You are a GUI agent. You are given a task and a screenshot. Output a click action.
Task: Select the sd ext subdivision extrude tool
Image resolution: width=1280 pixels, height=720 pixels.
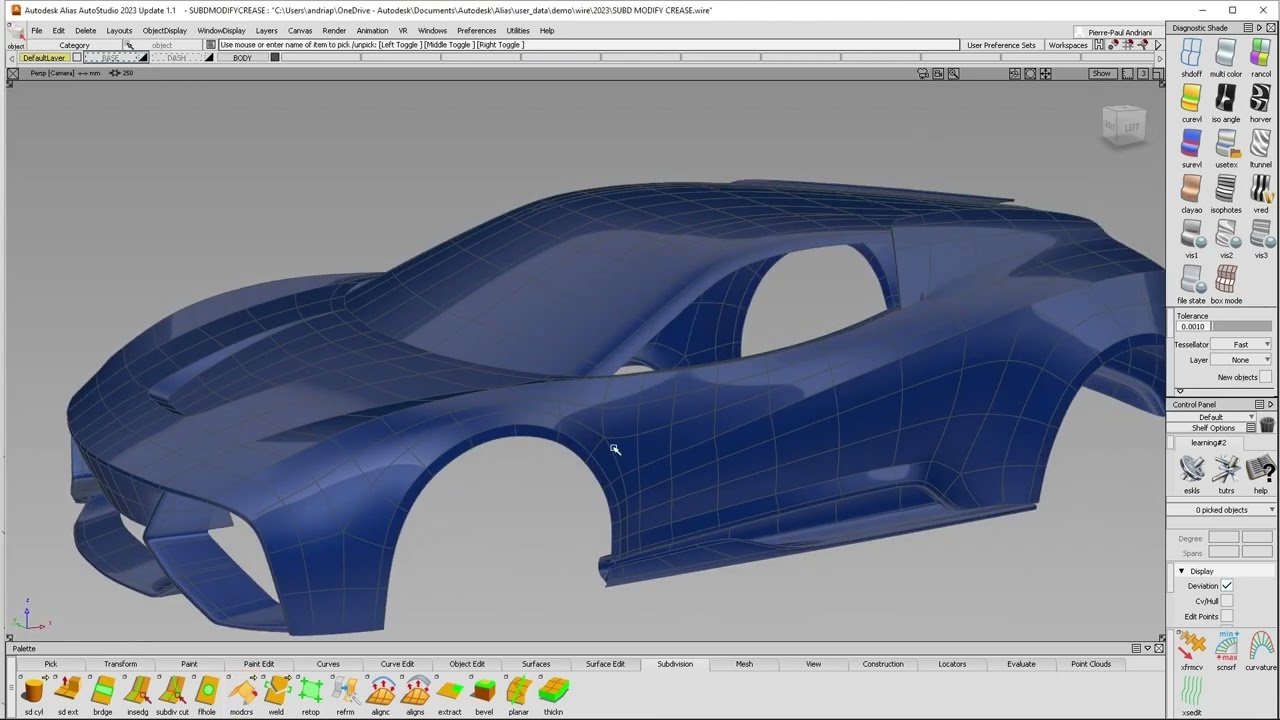(x=68, y=690)
